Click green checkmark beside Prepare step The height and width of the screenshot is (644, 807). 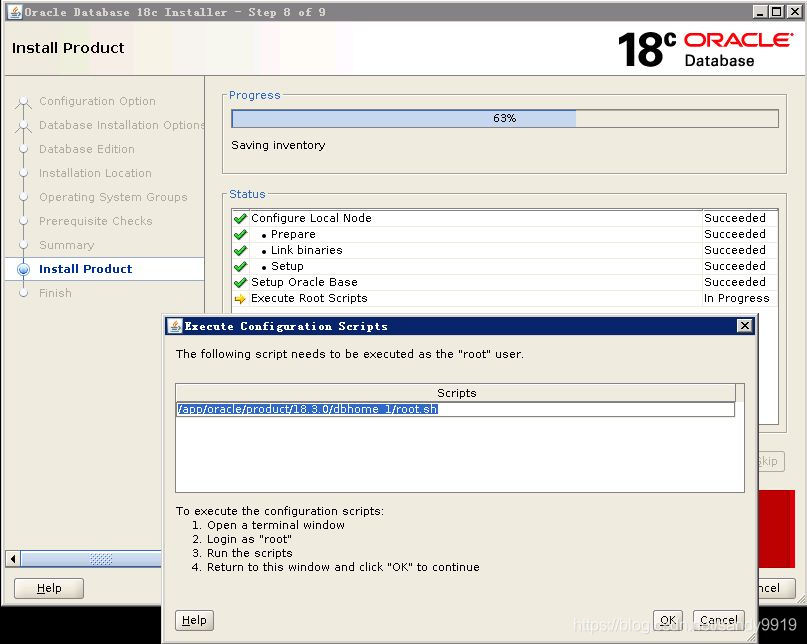[240, 234]
